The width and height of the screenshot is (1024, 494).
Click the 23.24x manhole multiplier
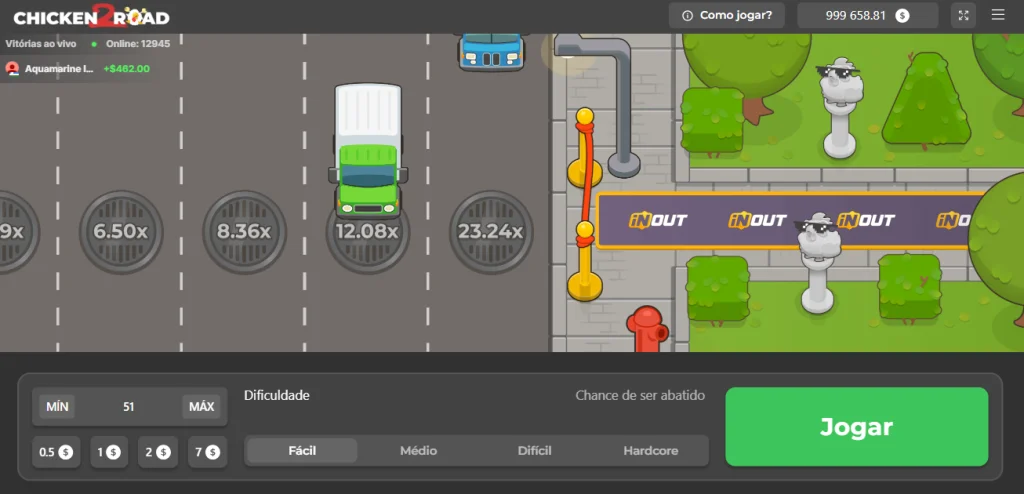[490, 232]
